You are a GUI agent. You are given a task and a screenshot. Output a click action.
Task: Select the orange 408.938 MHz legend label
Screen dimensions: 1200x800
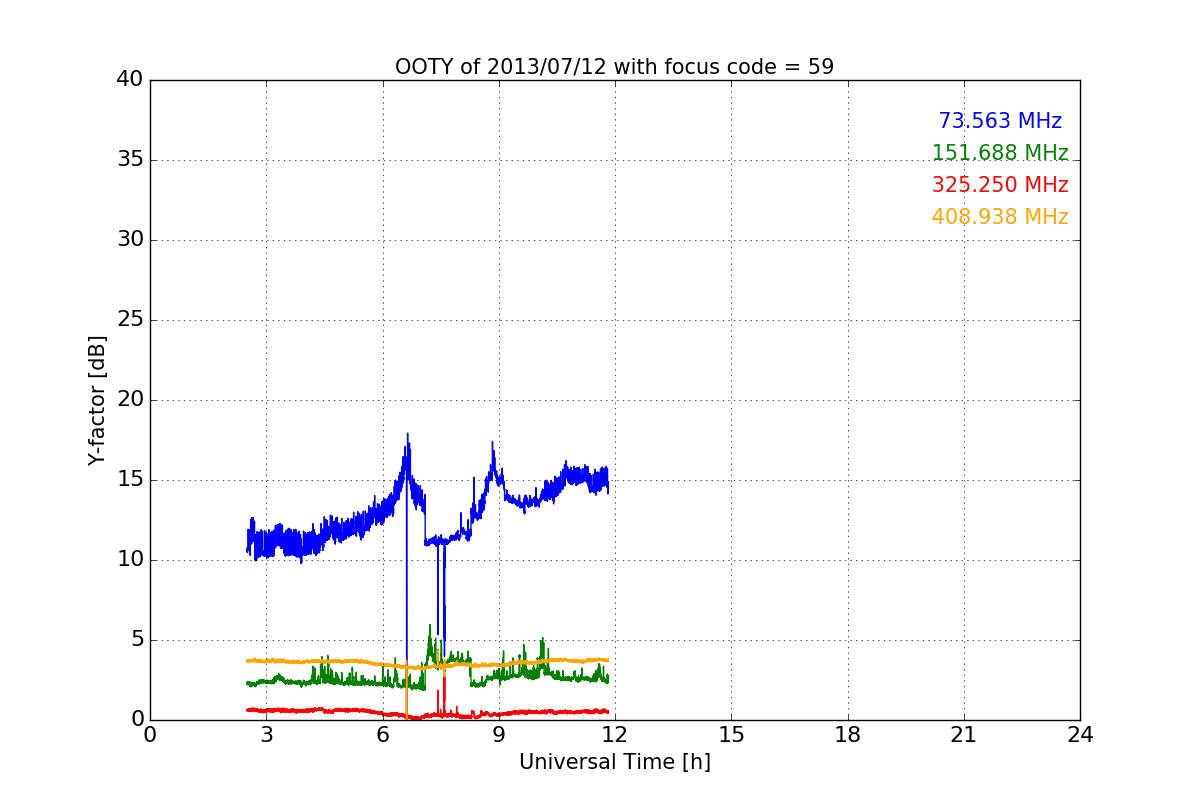[x=1000, y=217]
